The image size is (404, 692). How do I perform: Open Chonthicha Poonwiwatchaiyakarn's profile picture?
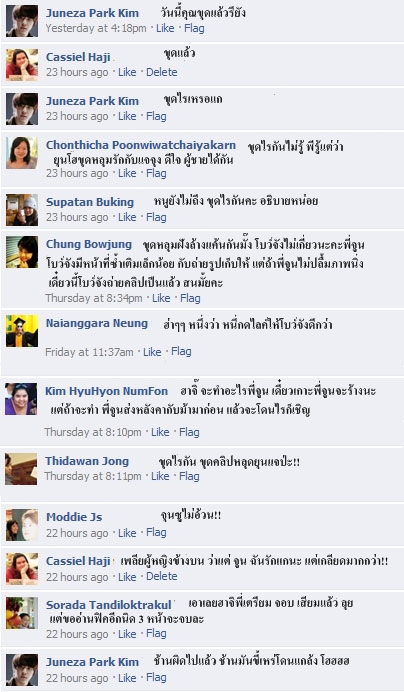pos(22,153)
